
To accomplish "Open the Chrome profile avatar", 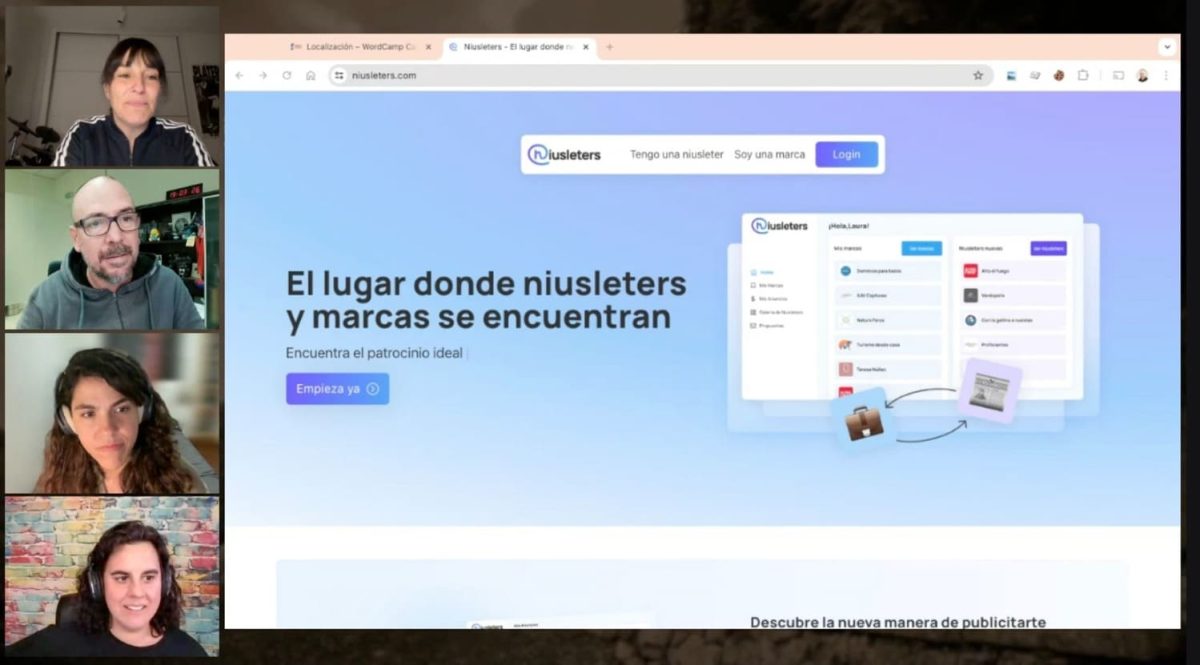I will (x=1142, y=75).
